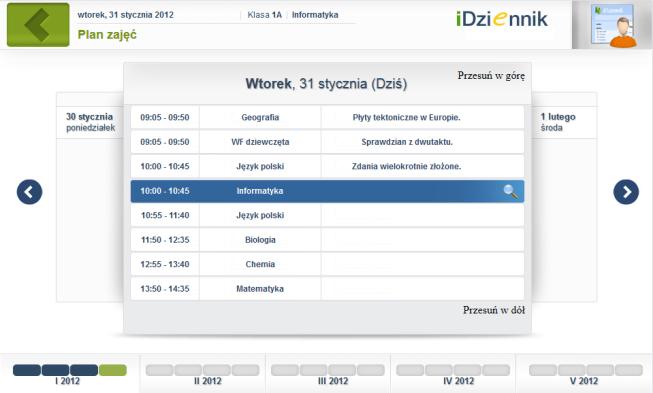Click the 'III 2012' month label
Image resolution: width=653 pixels, height=393 pixels.
coord(333,381)
